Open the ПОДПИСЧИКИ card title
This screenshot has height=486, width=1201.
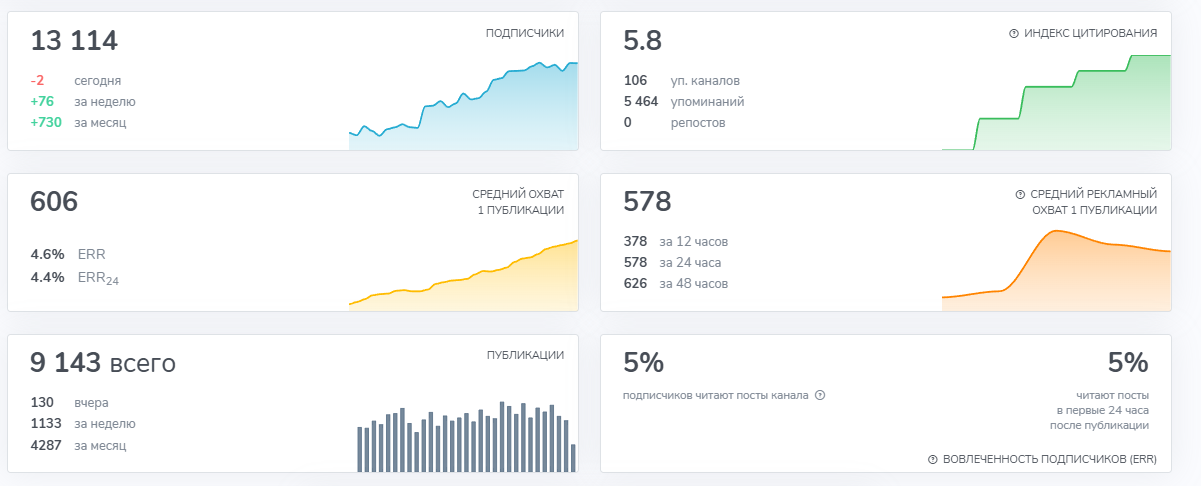(524, 33)
